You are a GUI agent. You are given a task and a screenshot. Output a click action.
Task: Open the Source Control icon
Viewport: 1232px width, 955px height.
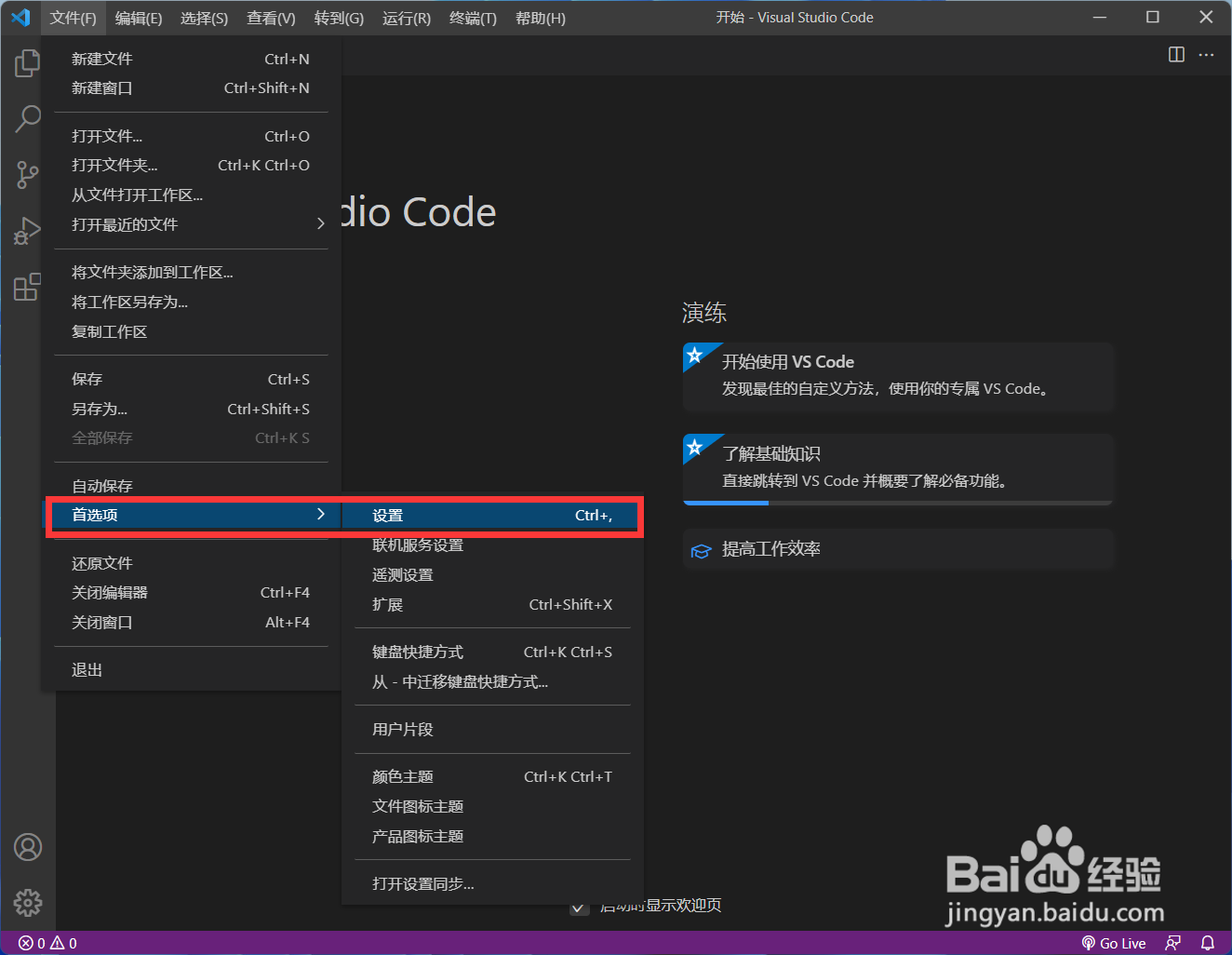point(28,174)
